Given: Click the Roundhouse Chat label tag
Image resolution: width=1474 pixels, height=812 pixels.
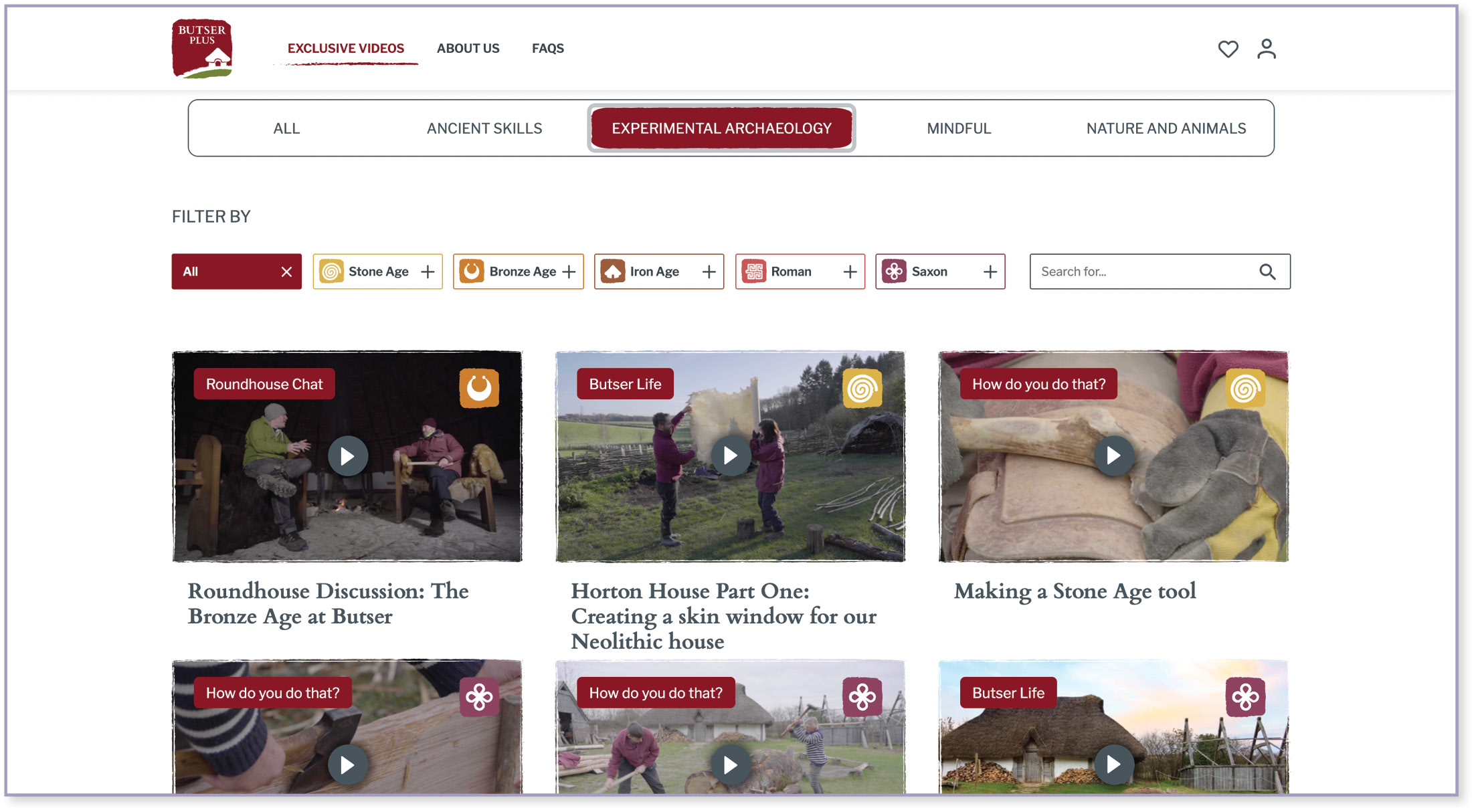Looking at the screenshot, I should (264, 384).
